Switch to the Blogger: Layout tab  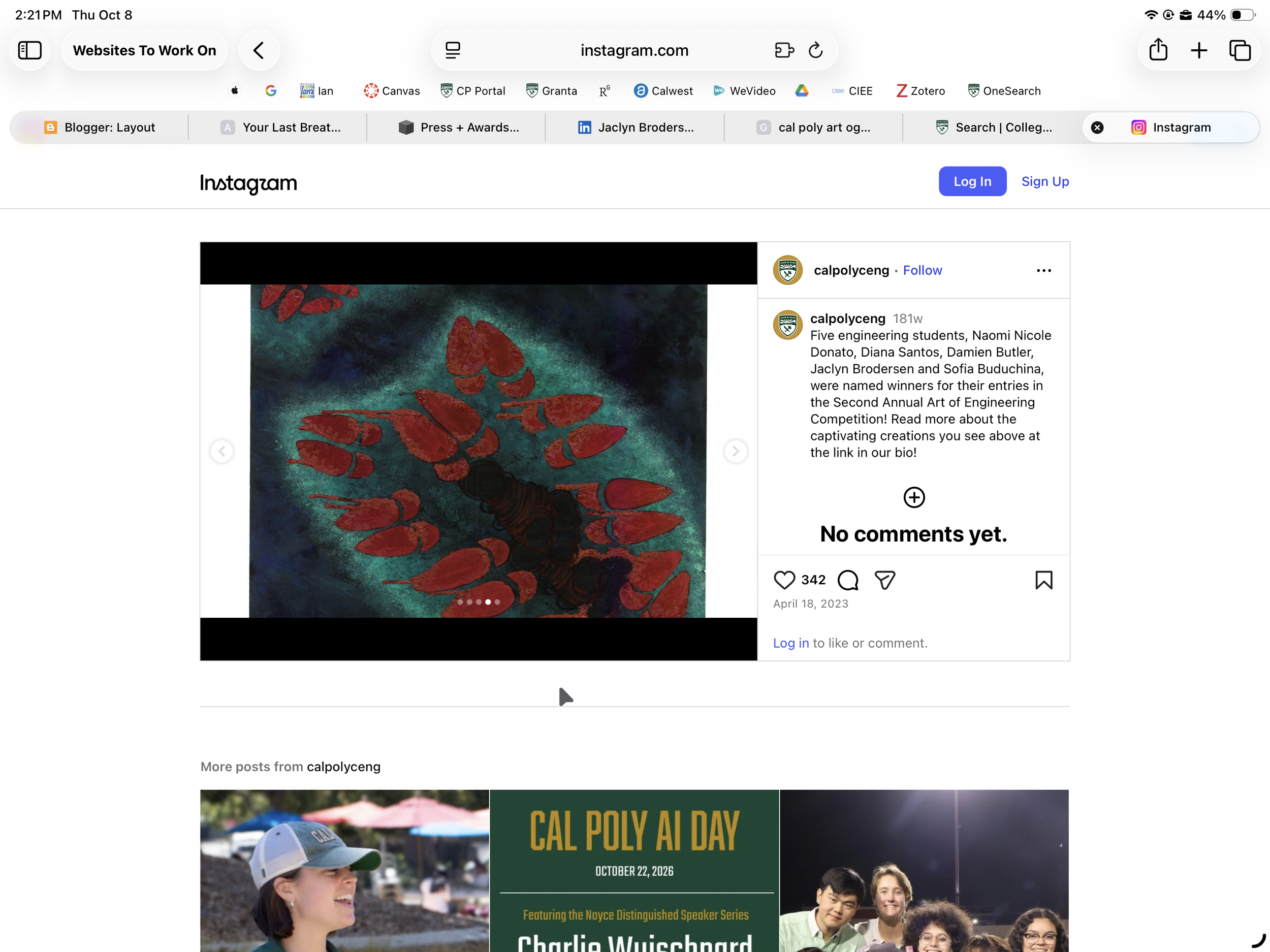point(100,128)
